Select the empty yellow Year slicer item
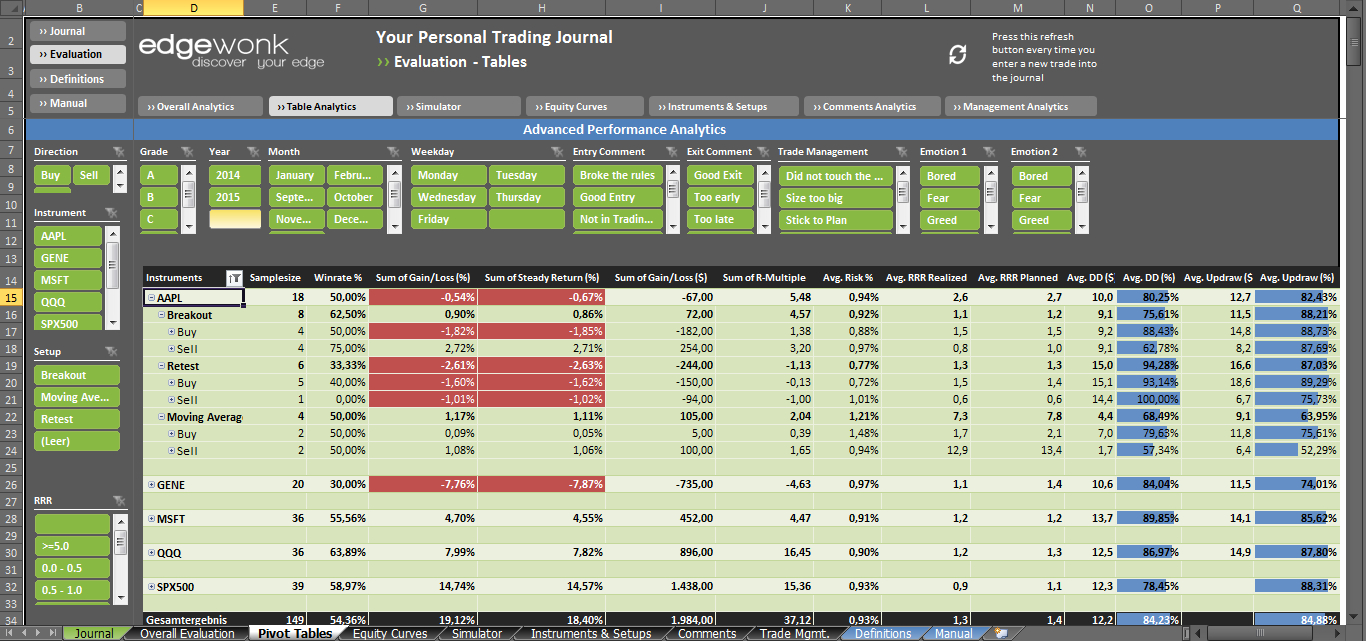The height and width of the screenshot is (641, 1366). pyautogui.click(x=234, y=219)
